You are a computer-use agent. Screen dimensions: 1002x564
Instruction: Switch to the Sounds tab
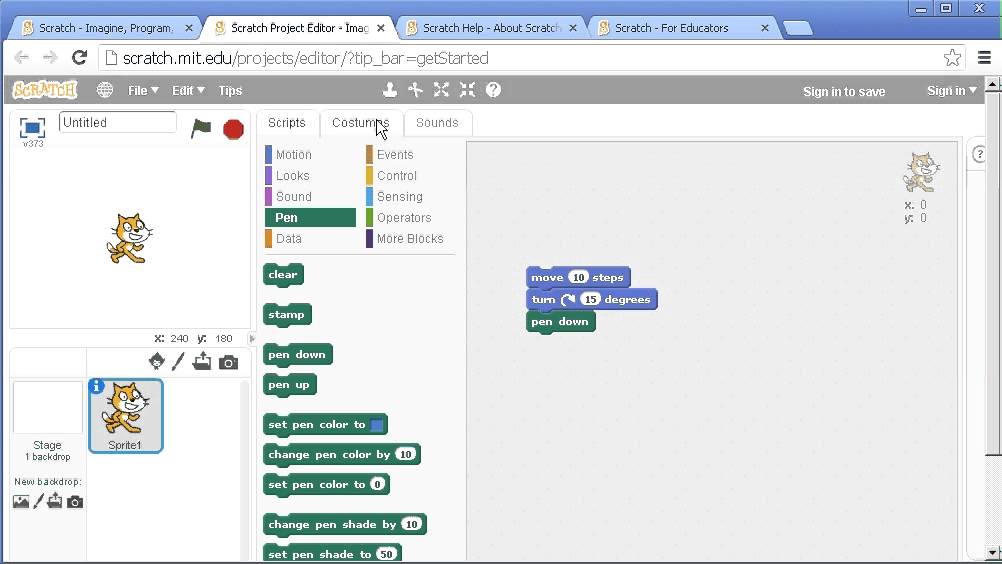click(437, 123)
